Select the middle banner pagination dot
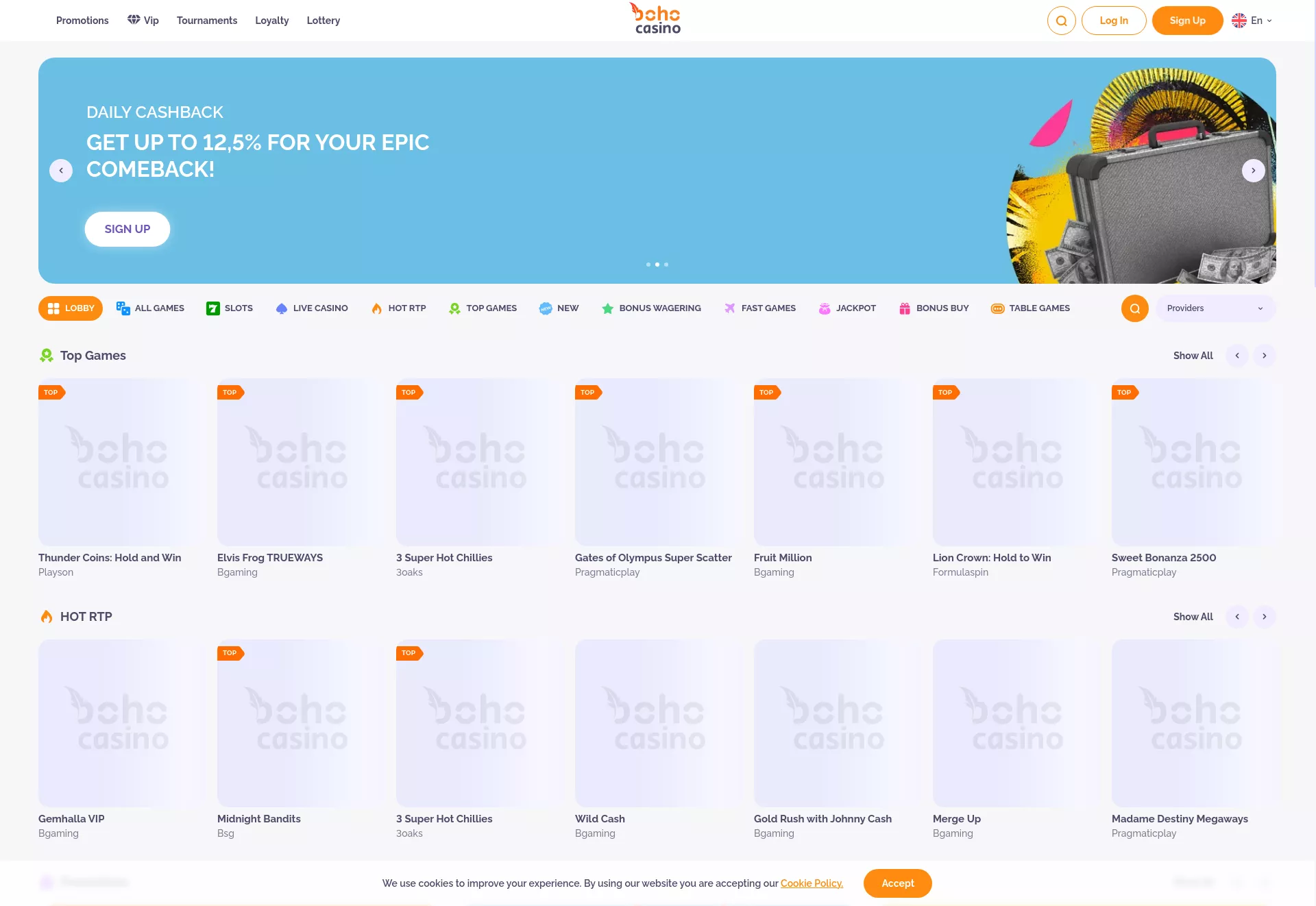 [x=657, y=265]
